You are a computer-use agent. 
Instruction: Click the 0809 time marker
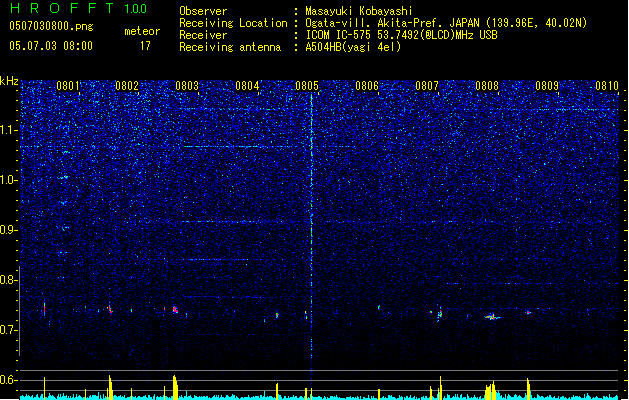[x=547, y=86]
